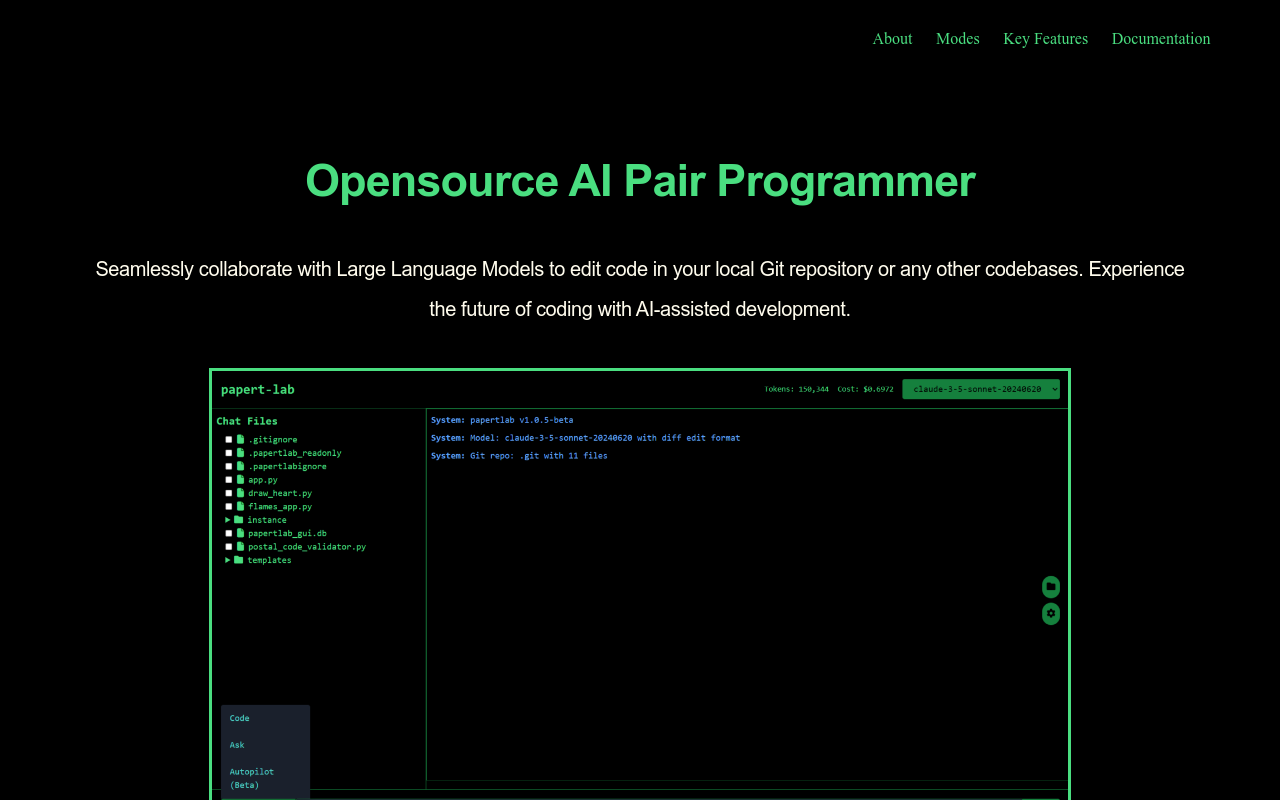Click the 'Model: claude-3-5-sonnet' system message
The width and height of the screenshot is (1280, 800).
[x=586, y=438]
